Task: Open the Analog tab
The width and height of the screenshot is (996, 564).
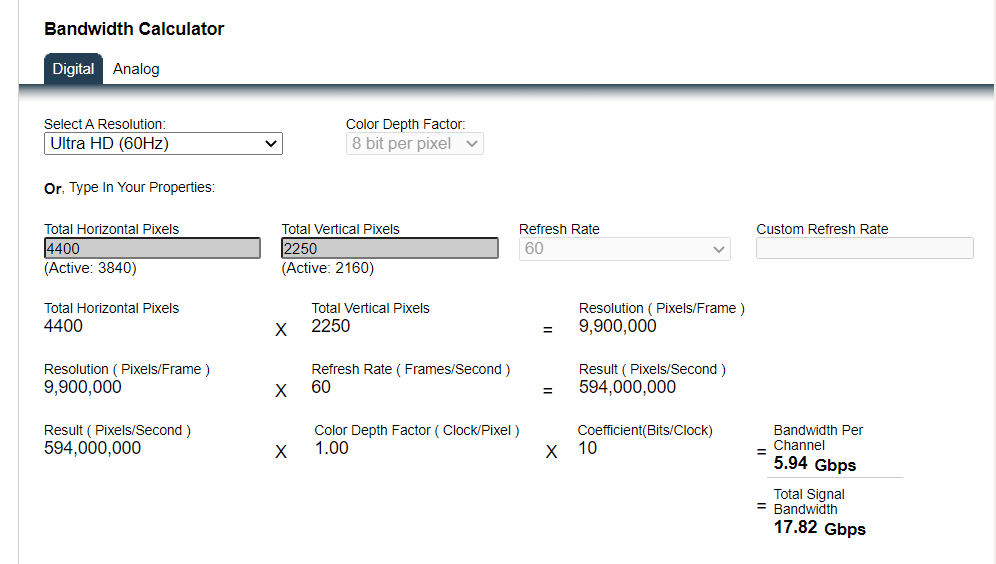Action: (x=136, y=69)
